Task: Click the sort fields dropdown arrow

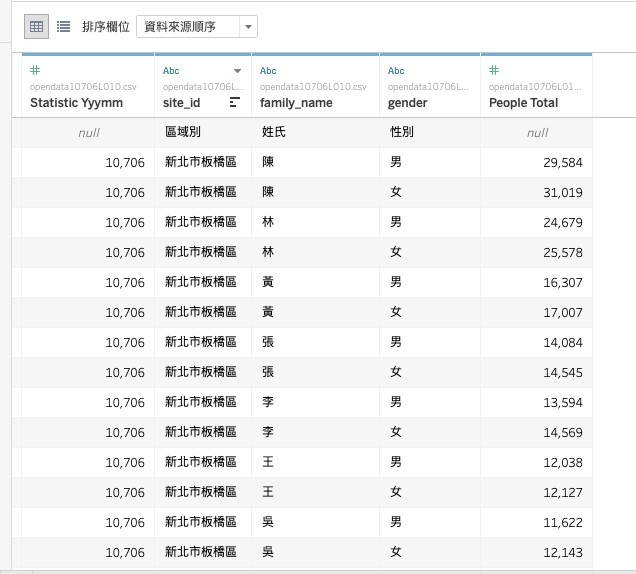Action: coord(248,27)
